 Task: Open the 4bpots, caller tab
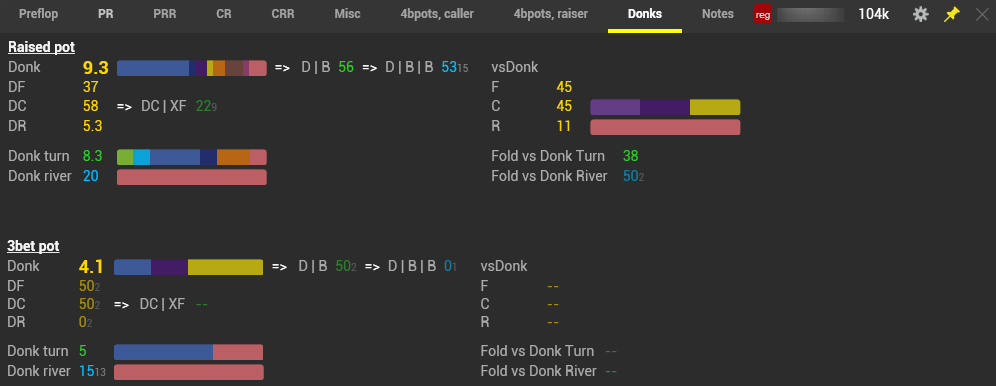pos(437,14)
